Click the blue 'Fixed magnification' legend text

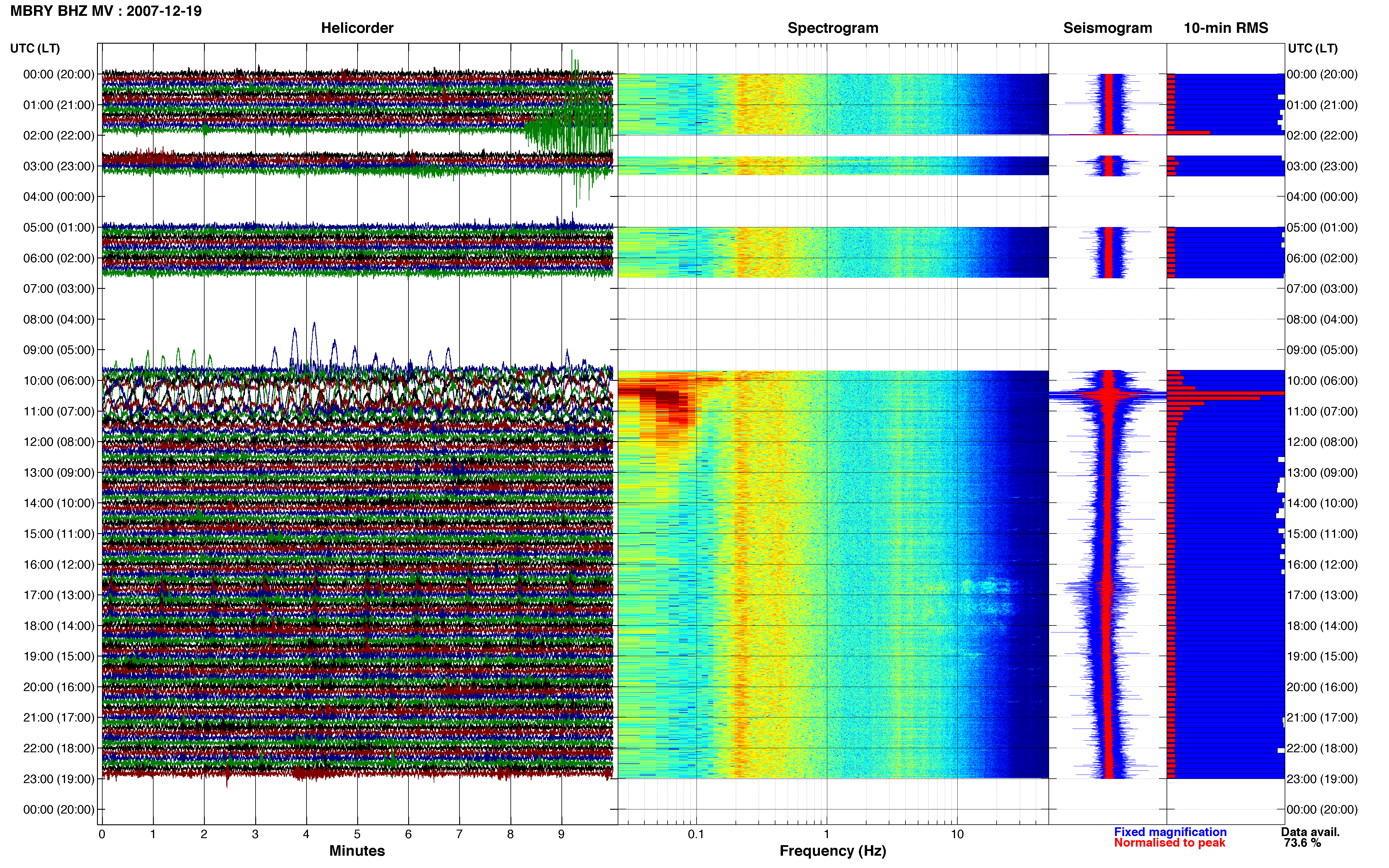1170,832
